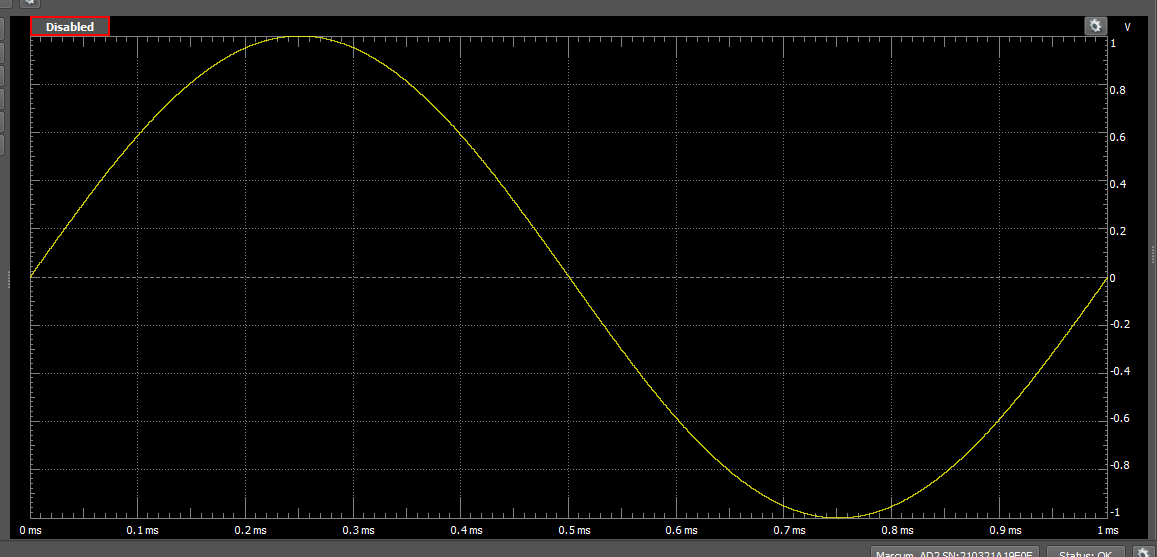
Task: Click the gear icon in the top toolbar
Action: 30,2
